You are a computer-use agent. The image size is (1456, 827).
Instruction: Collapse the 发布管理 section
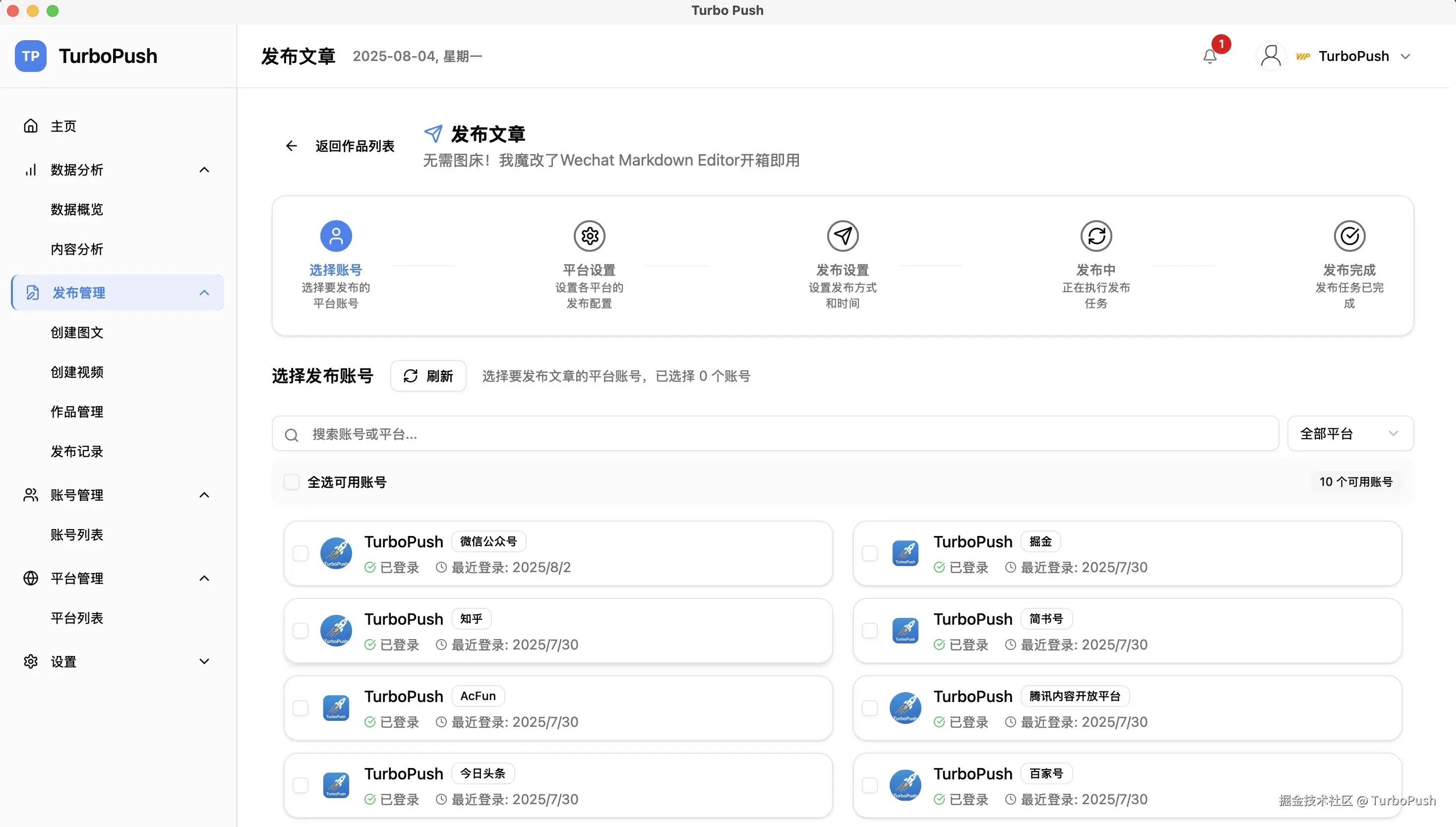(204, 293)
